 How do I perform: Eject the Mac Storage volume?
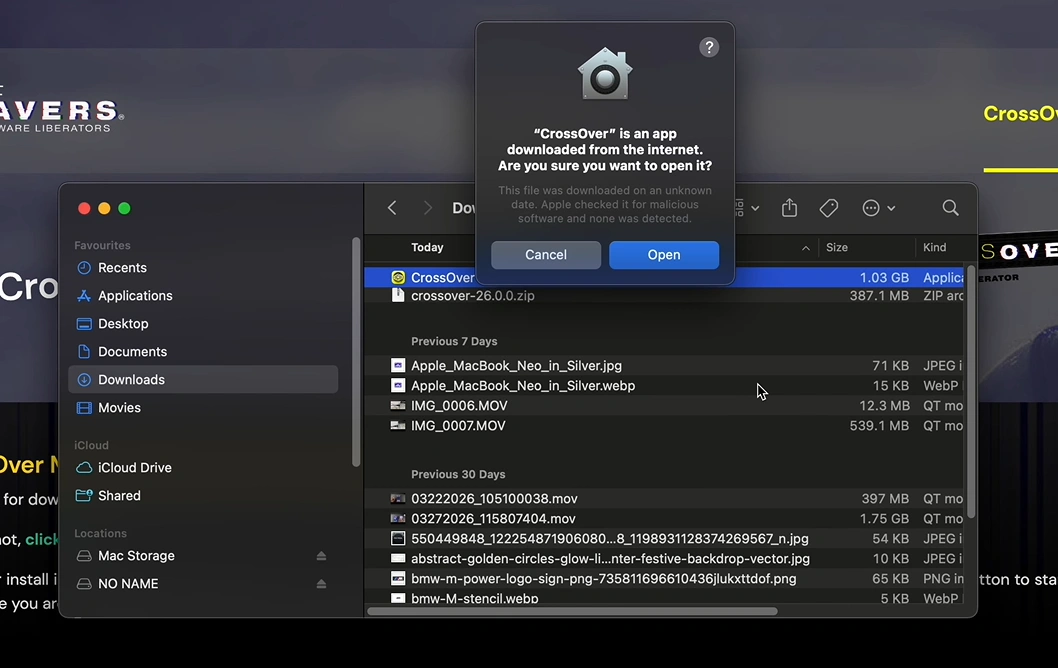coord(320,555)
